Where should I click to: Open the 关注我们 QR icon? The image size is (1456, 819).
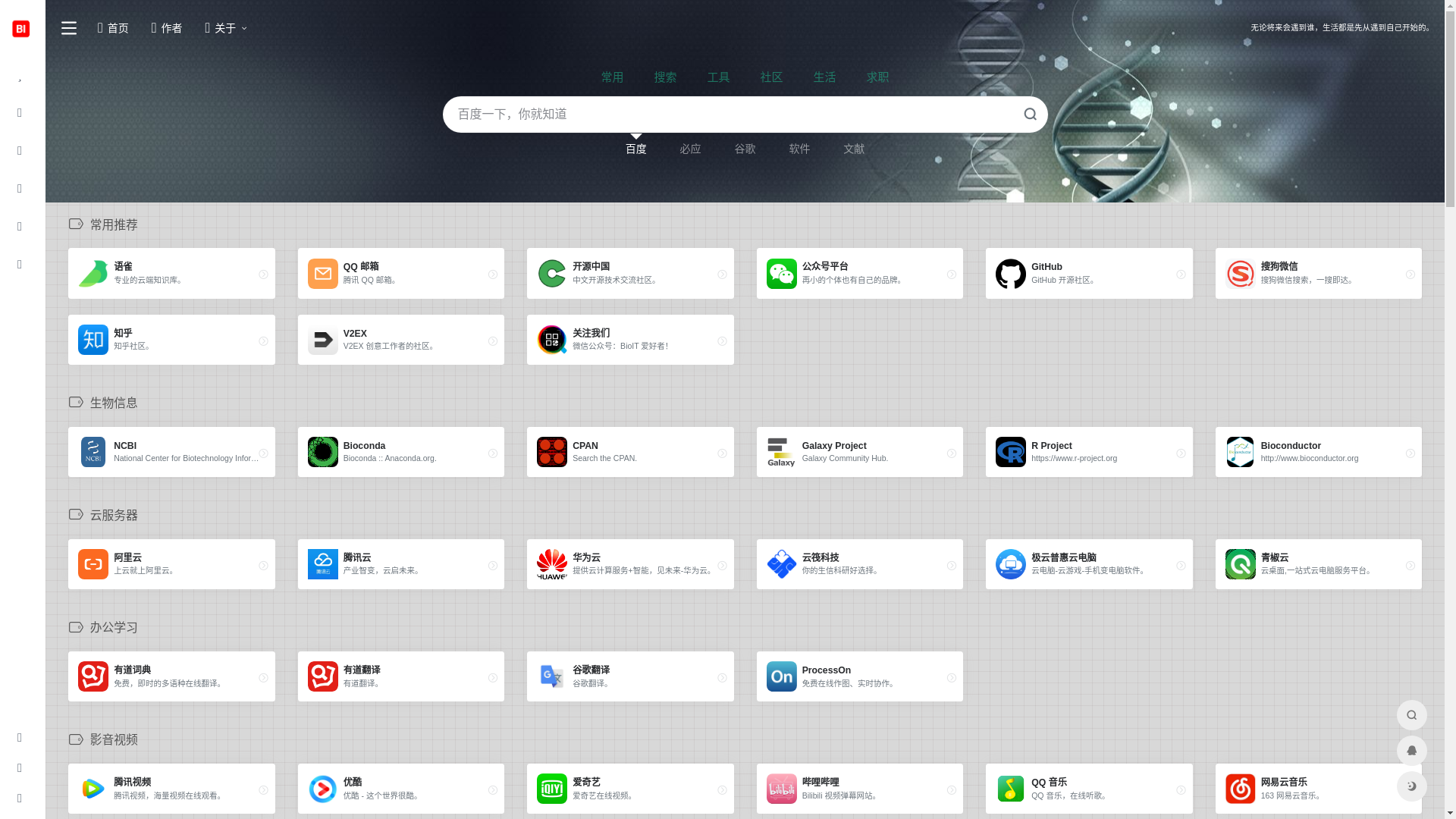tap(552, 340)
